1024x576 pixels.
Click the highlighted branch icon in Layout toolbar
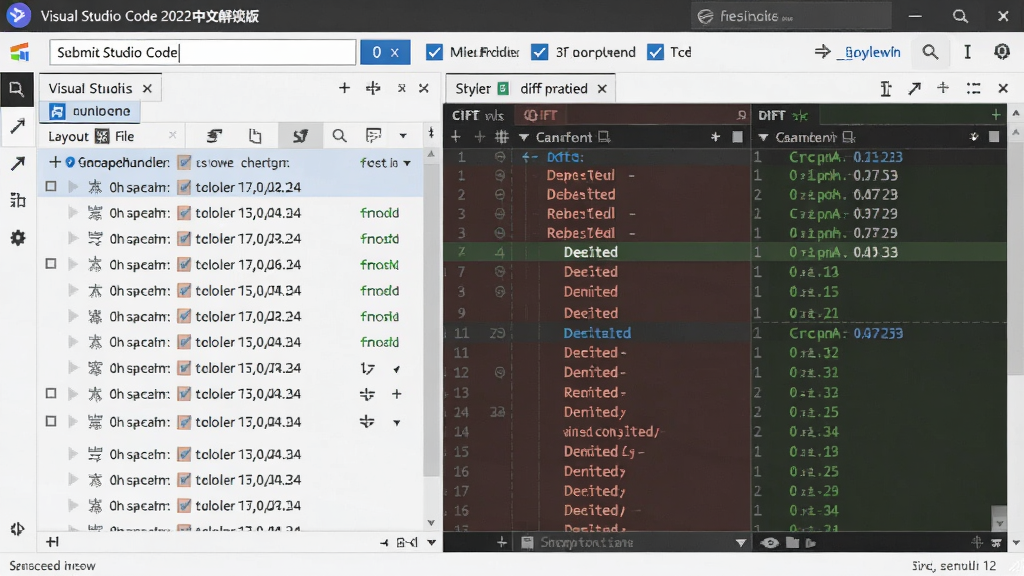300,136
